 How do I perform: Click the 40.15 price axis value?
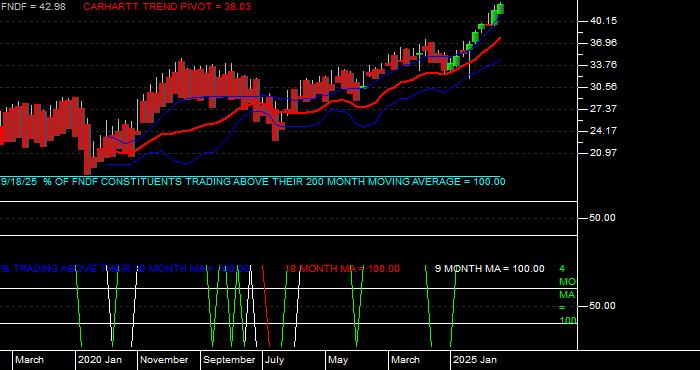(x=604, y=21)
